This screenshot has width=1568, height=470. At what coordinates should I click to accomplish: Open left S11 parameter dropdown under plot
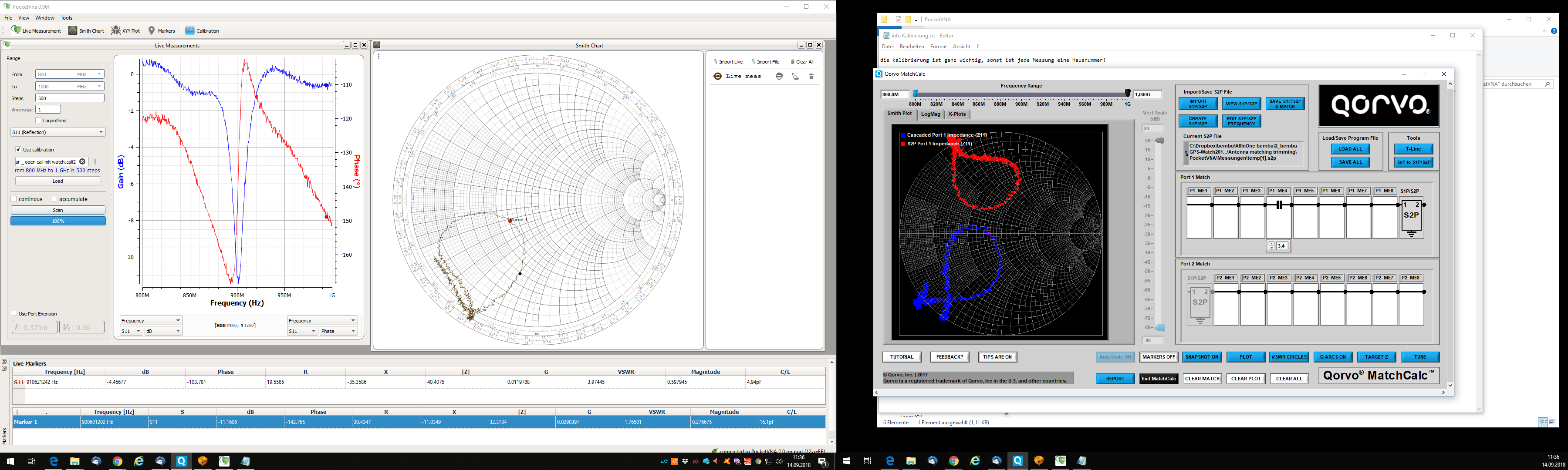click(131, 331)
